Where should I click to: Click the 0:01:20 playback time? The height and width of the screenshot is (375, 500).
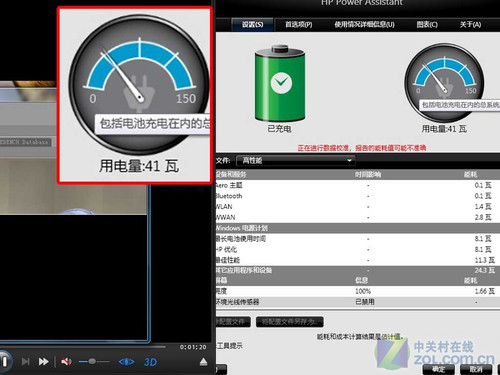point(193,347)
